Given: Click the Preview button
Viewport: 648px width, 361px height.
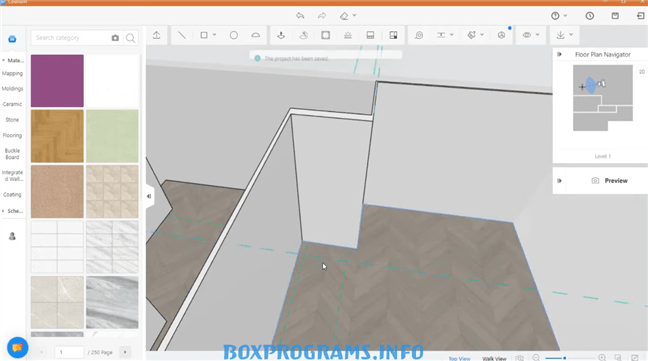Looking at the screenshot, I should tap(610, 180).
